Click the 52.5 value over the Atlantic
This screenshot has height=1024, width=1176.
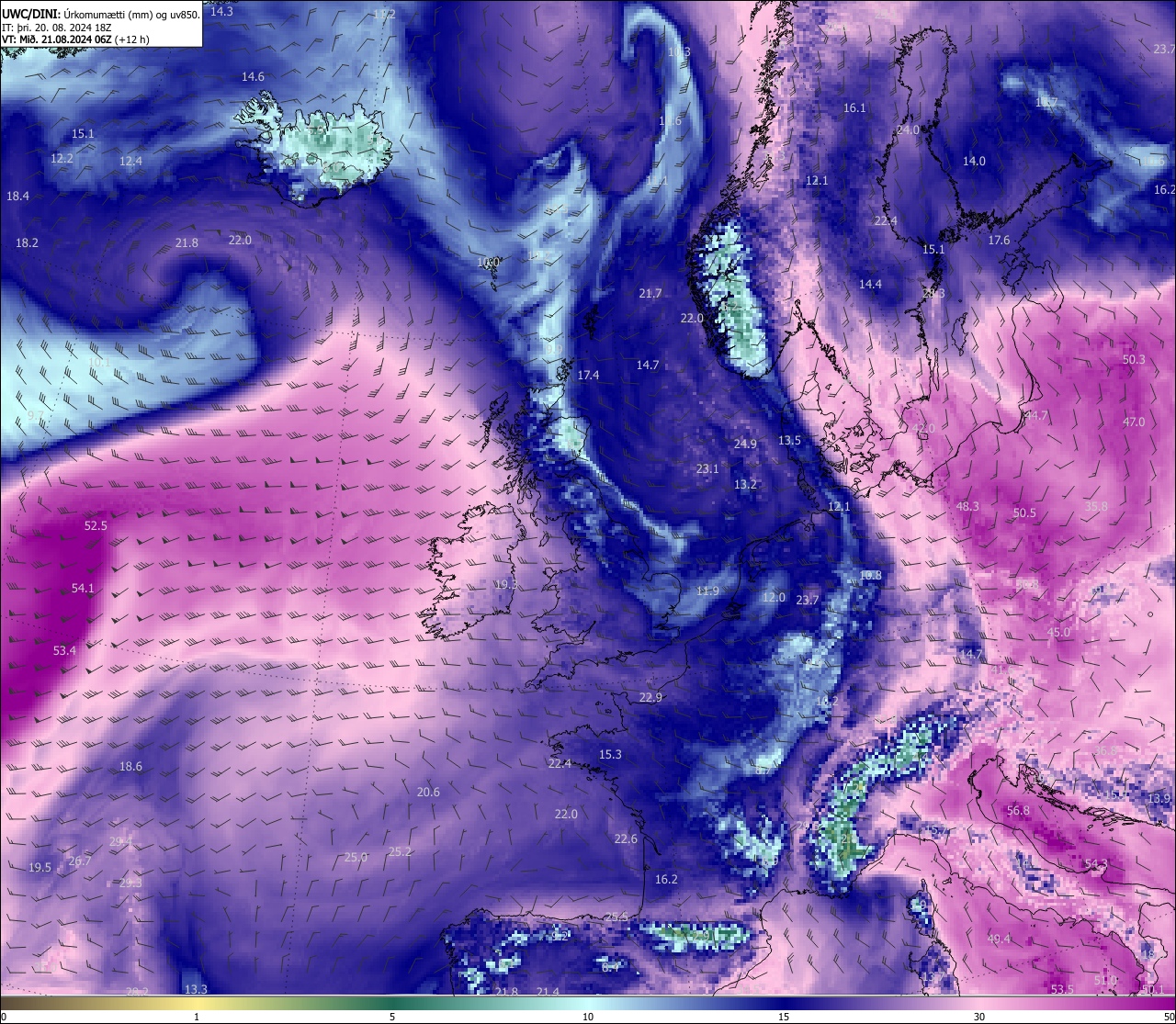[x=96, y=525]
